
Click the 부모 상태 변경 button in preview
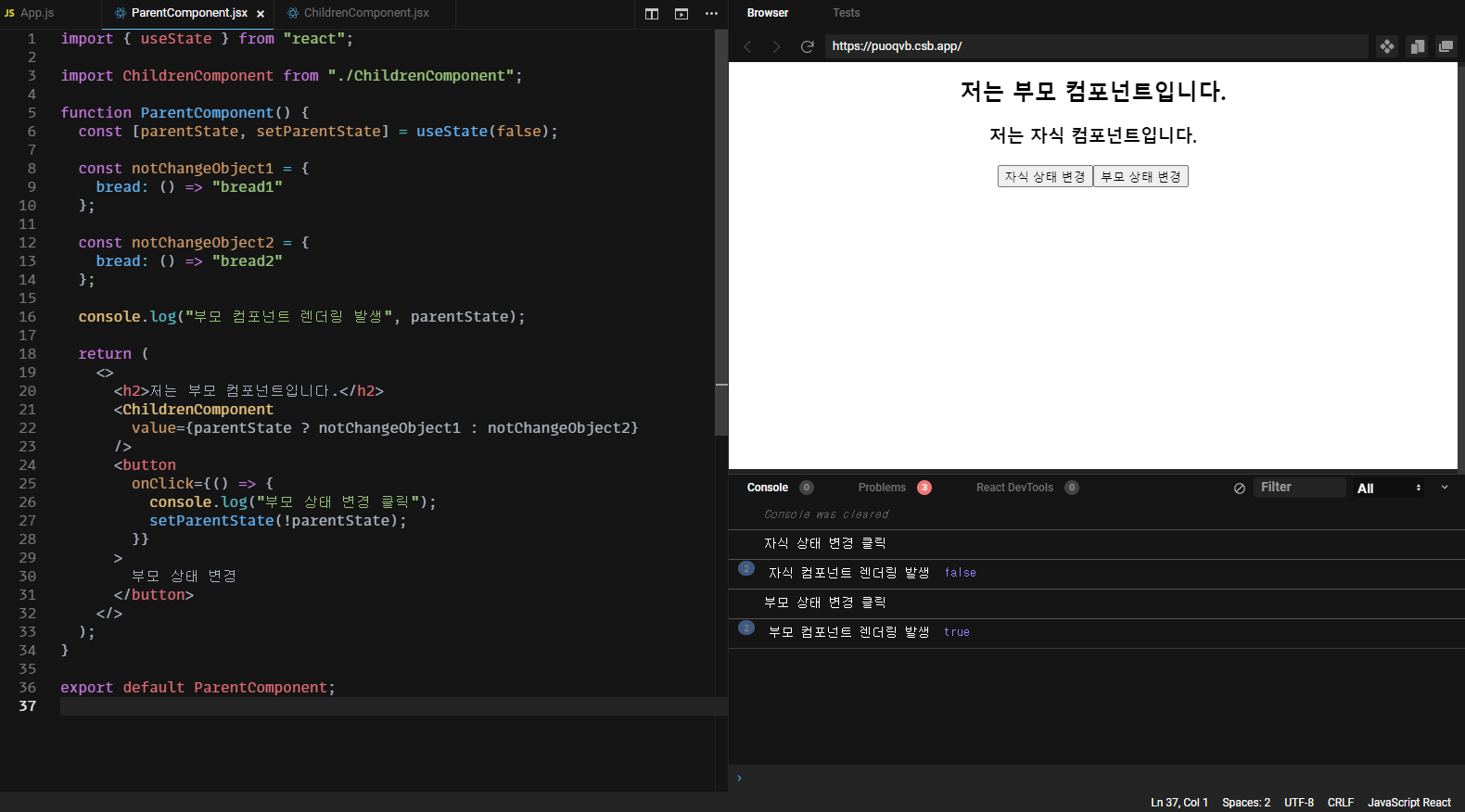1140,176
